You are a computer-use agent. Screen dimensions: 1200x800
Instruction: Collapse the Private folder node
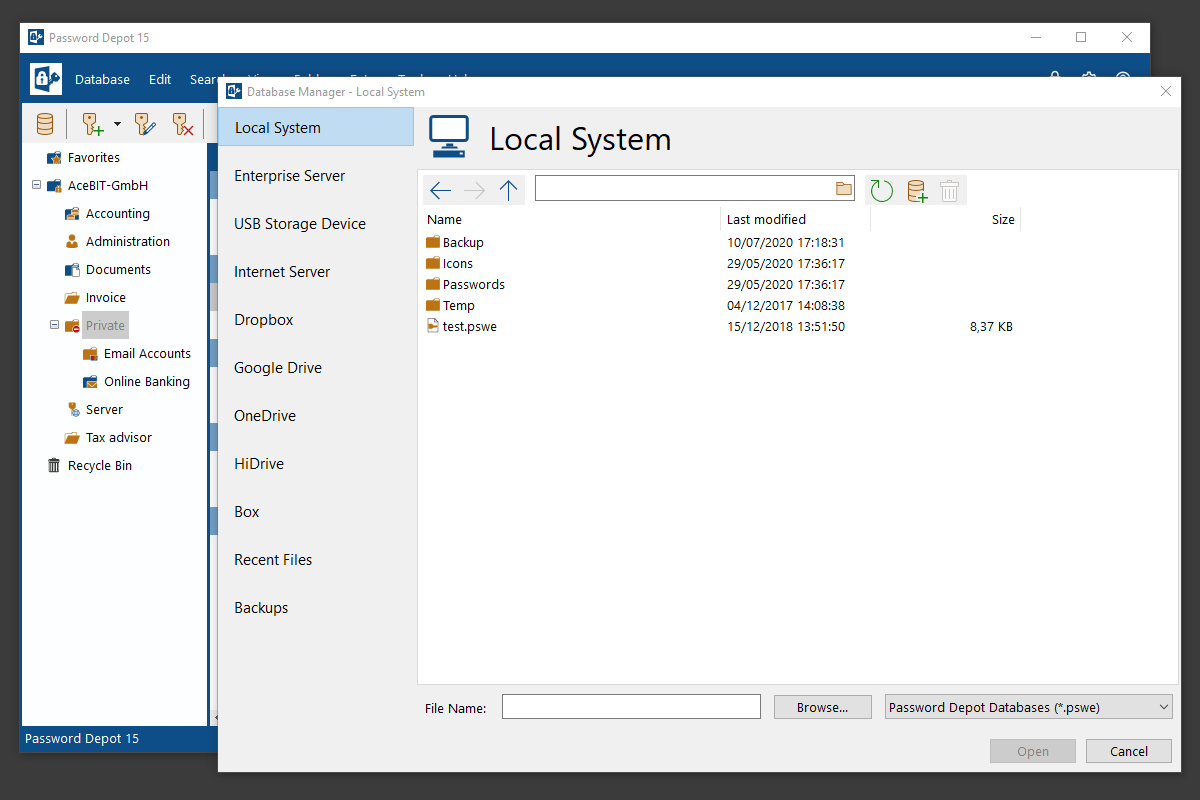[55, 325]
